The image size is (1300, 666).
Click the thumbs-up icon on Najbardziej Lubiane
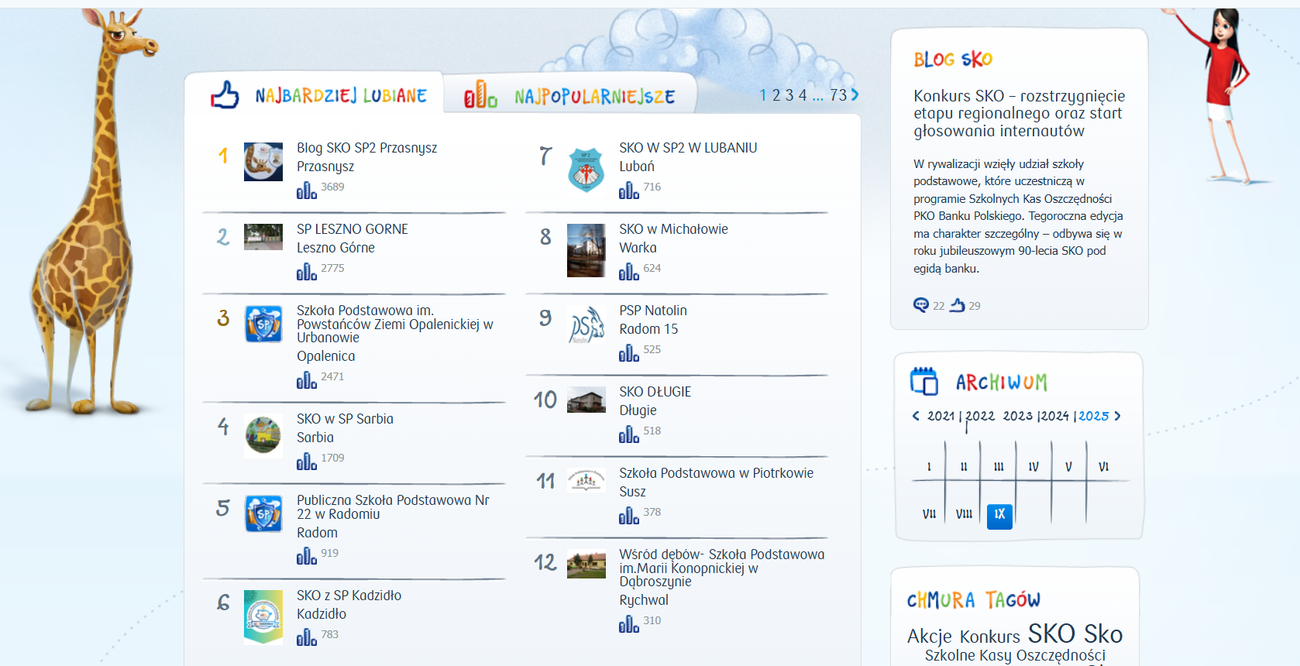point(225,96)
